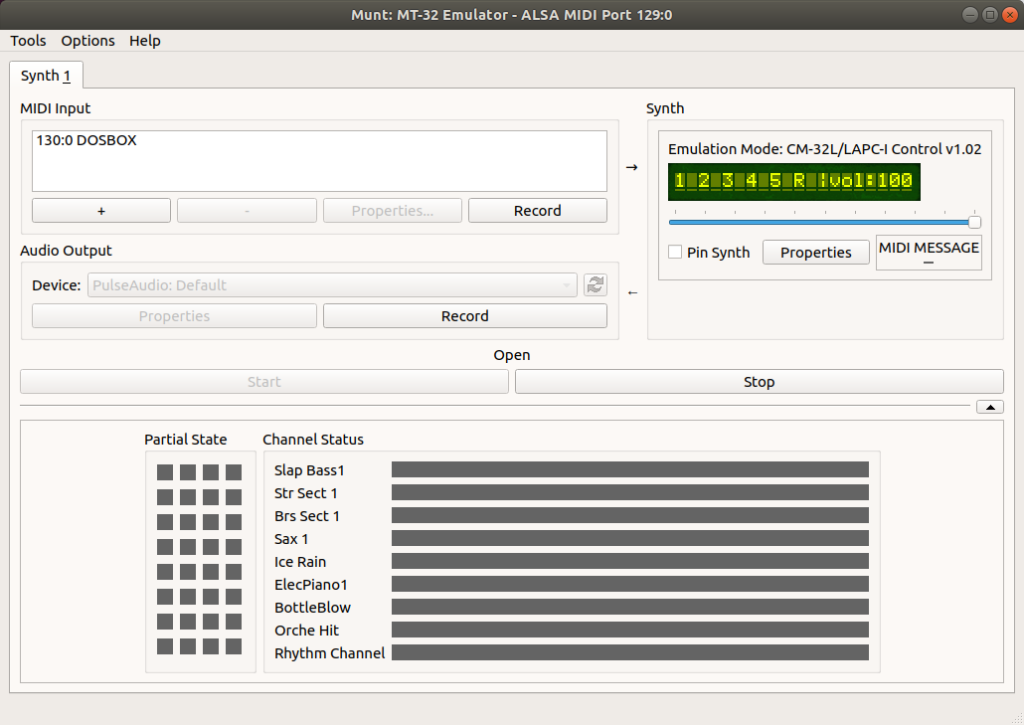Tick the Pin Synth checkbox
Image resolution: width=1024 pixels, height=725 pixels.
pos(675,252)
